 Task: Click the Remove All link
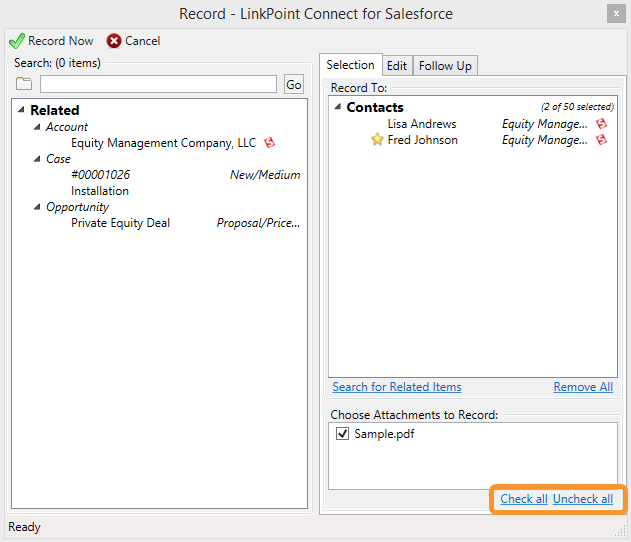[583, 387]
